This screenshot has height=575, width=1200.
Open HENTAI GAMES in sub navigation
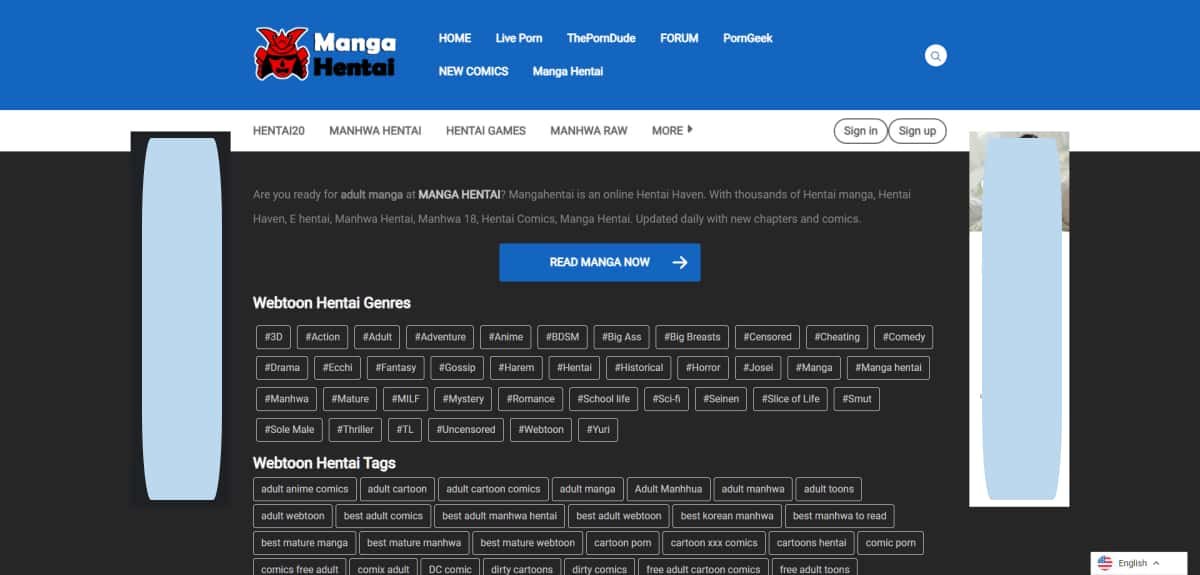pos(486,130)
